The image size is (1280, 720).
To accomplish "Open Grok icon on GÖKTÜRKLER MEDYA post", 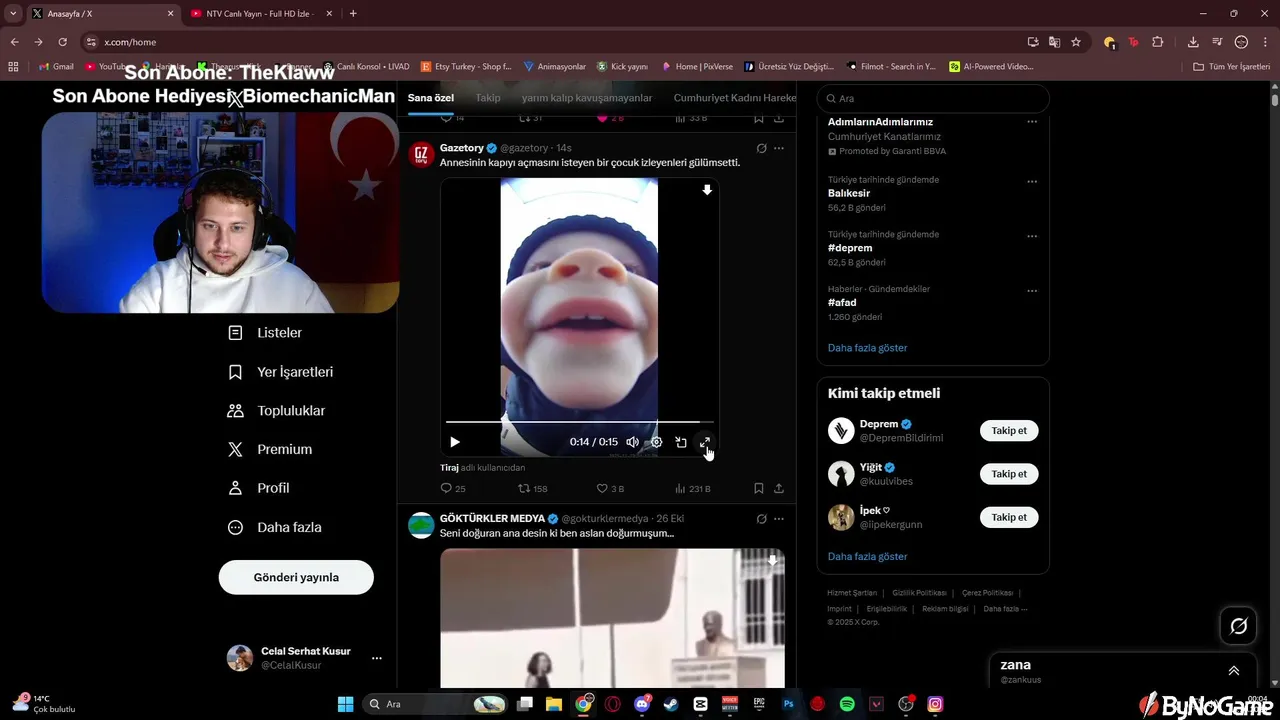I will (x=761, y=519).
